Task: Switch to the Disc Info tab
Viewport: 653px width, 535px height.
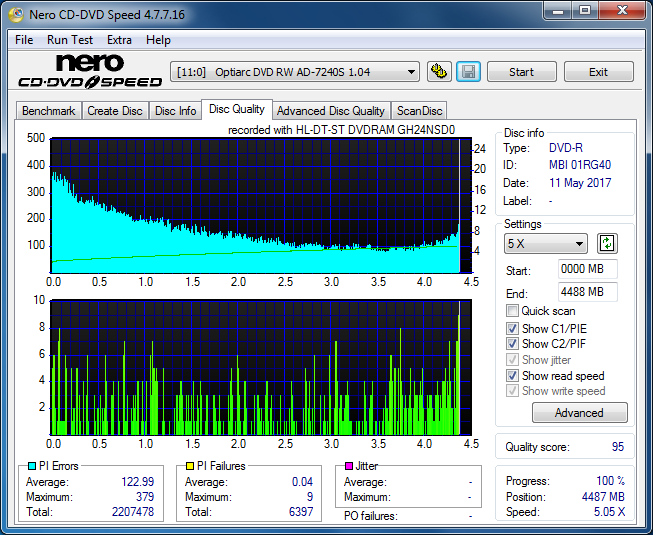Action: pos(175,111)
